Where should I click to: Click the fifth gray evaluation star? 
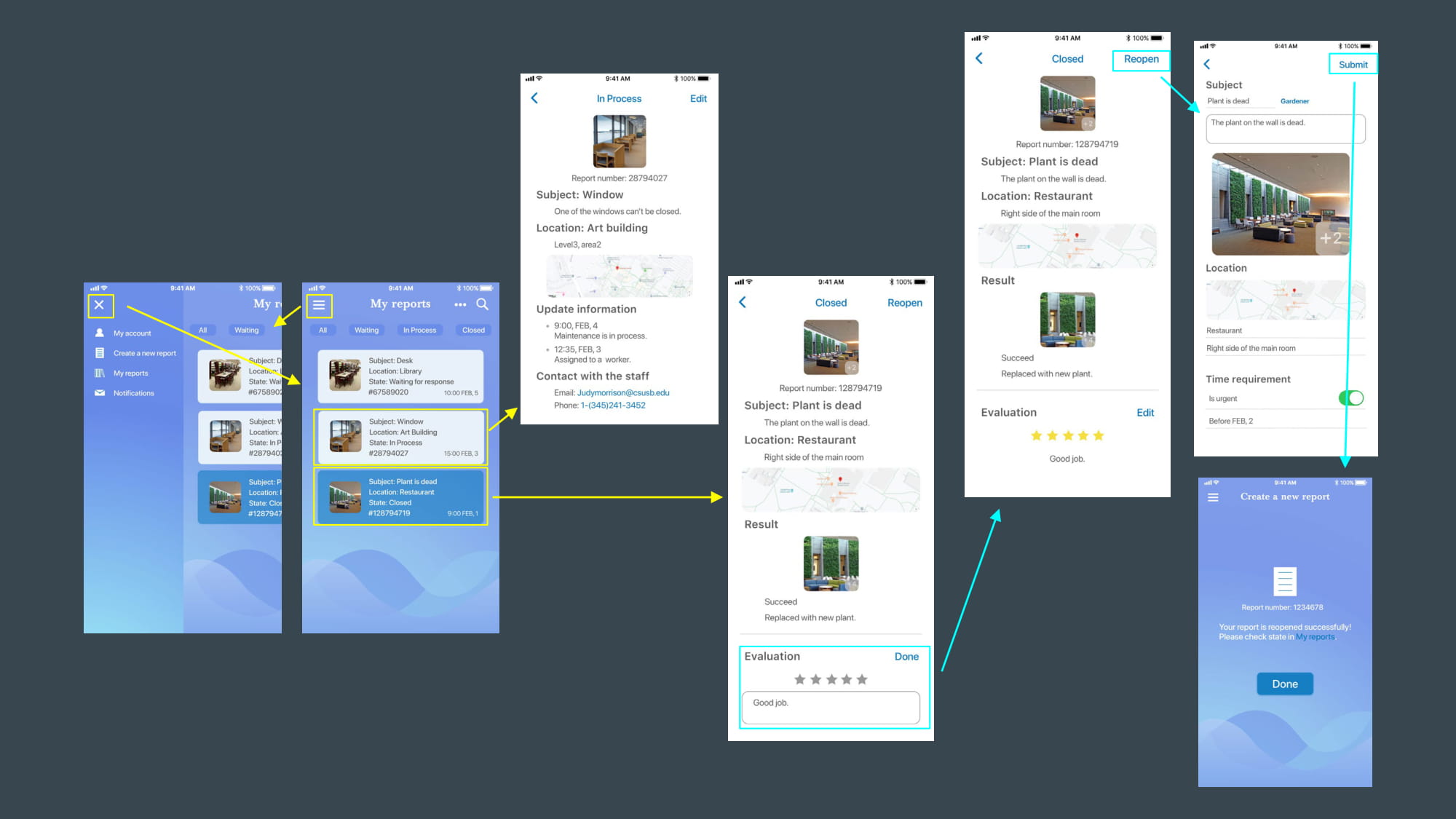point(862,679)
